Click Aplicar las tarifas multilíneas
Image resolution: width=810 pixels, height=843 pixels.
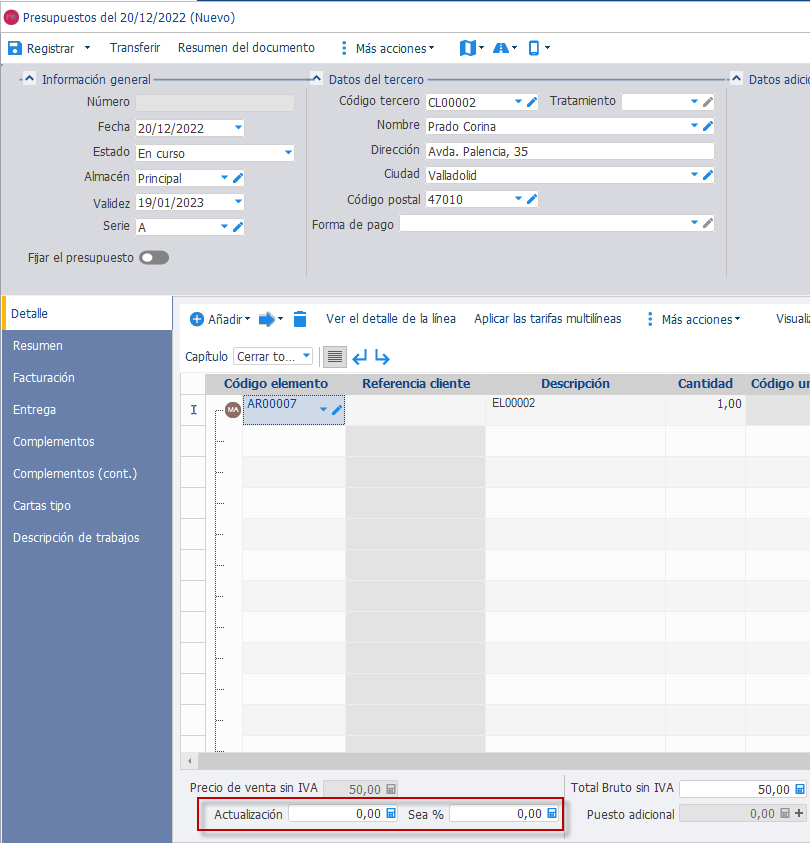[548, 319]
